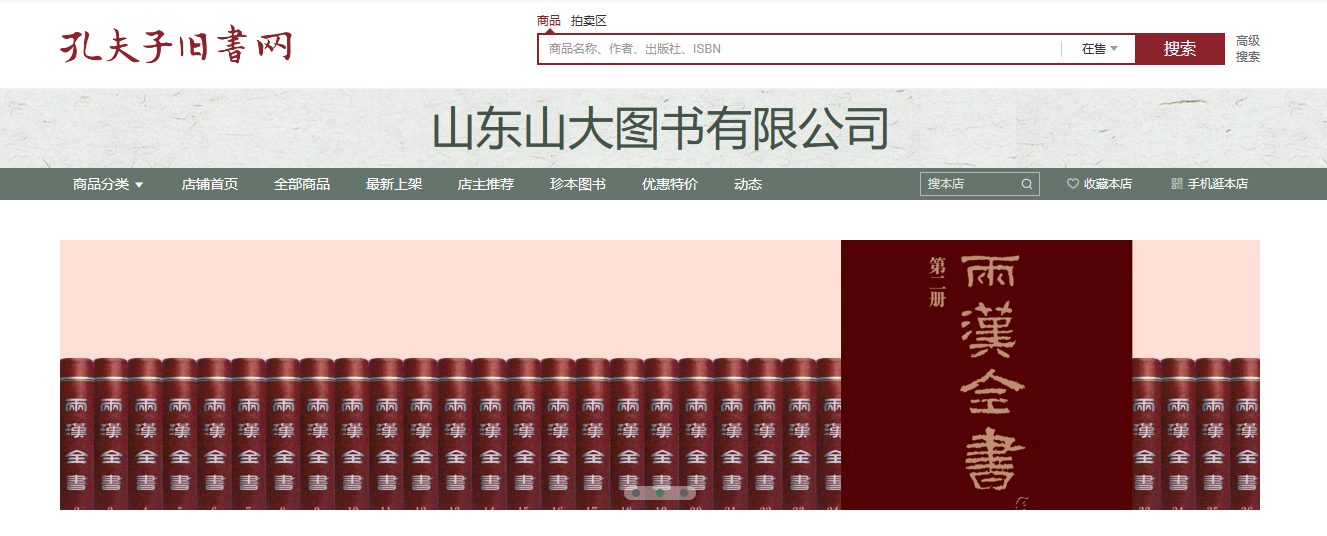The width and height of the screenshot is (1327, 536).
Task: Click the shop title 山东山大图书有限公司
Action: click(661, 129)
